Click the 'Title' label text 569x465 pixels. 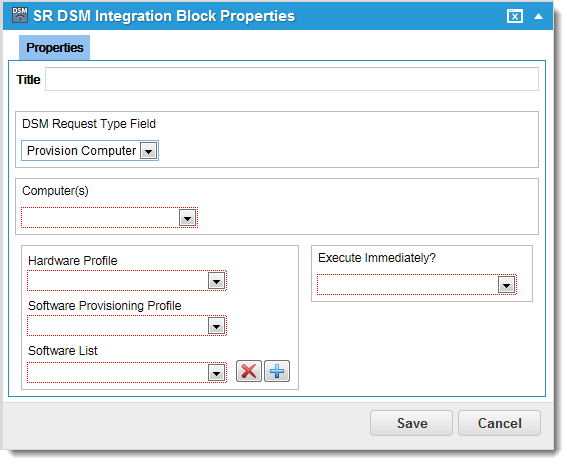[x=28, y=79]
